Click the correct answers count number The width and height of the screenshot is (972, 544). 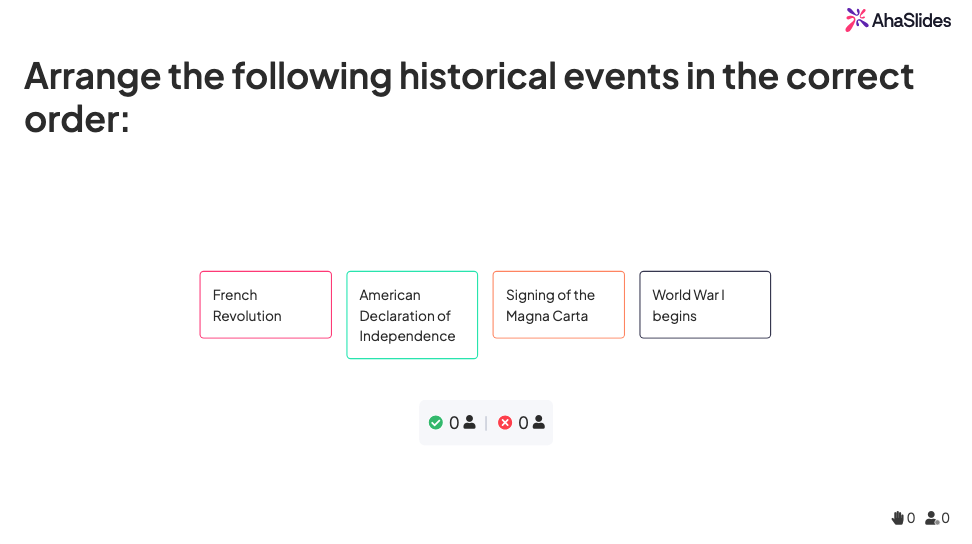coord(454,423)
